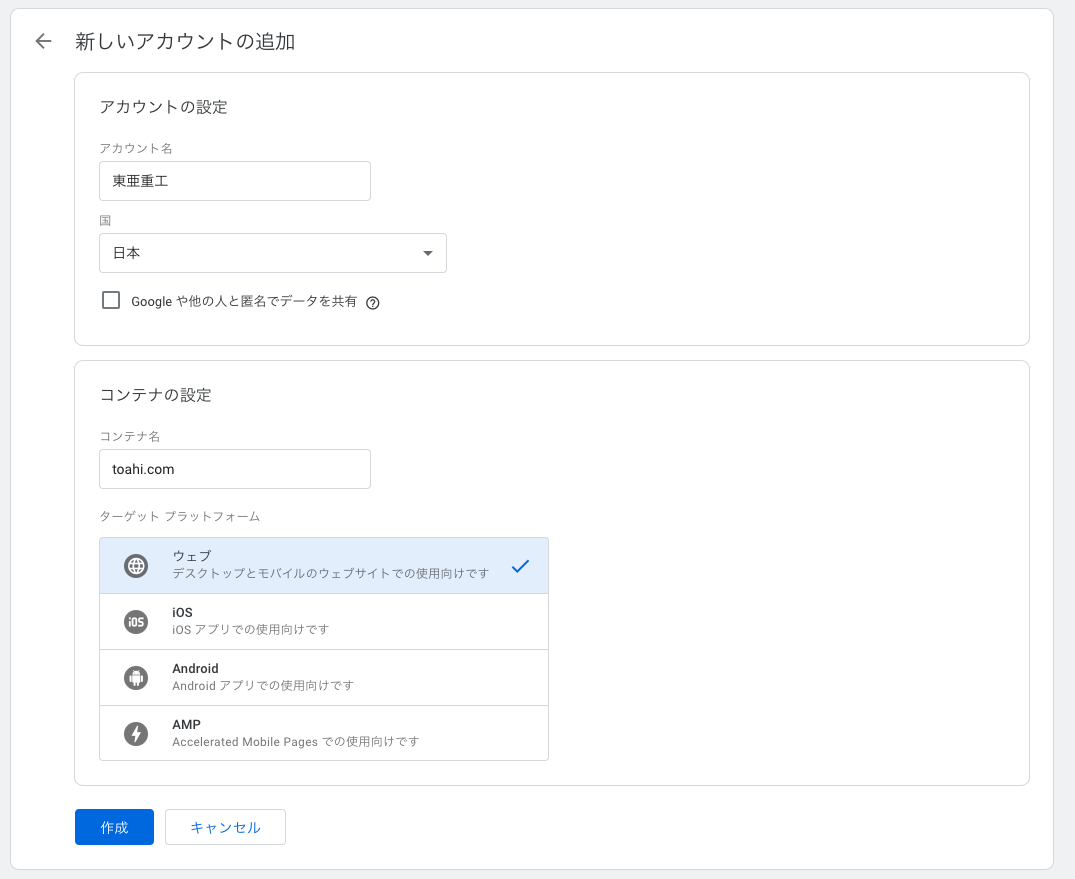Open the data sharing help question mark
1075x879 pixels.
pos(372,302)
